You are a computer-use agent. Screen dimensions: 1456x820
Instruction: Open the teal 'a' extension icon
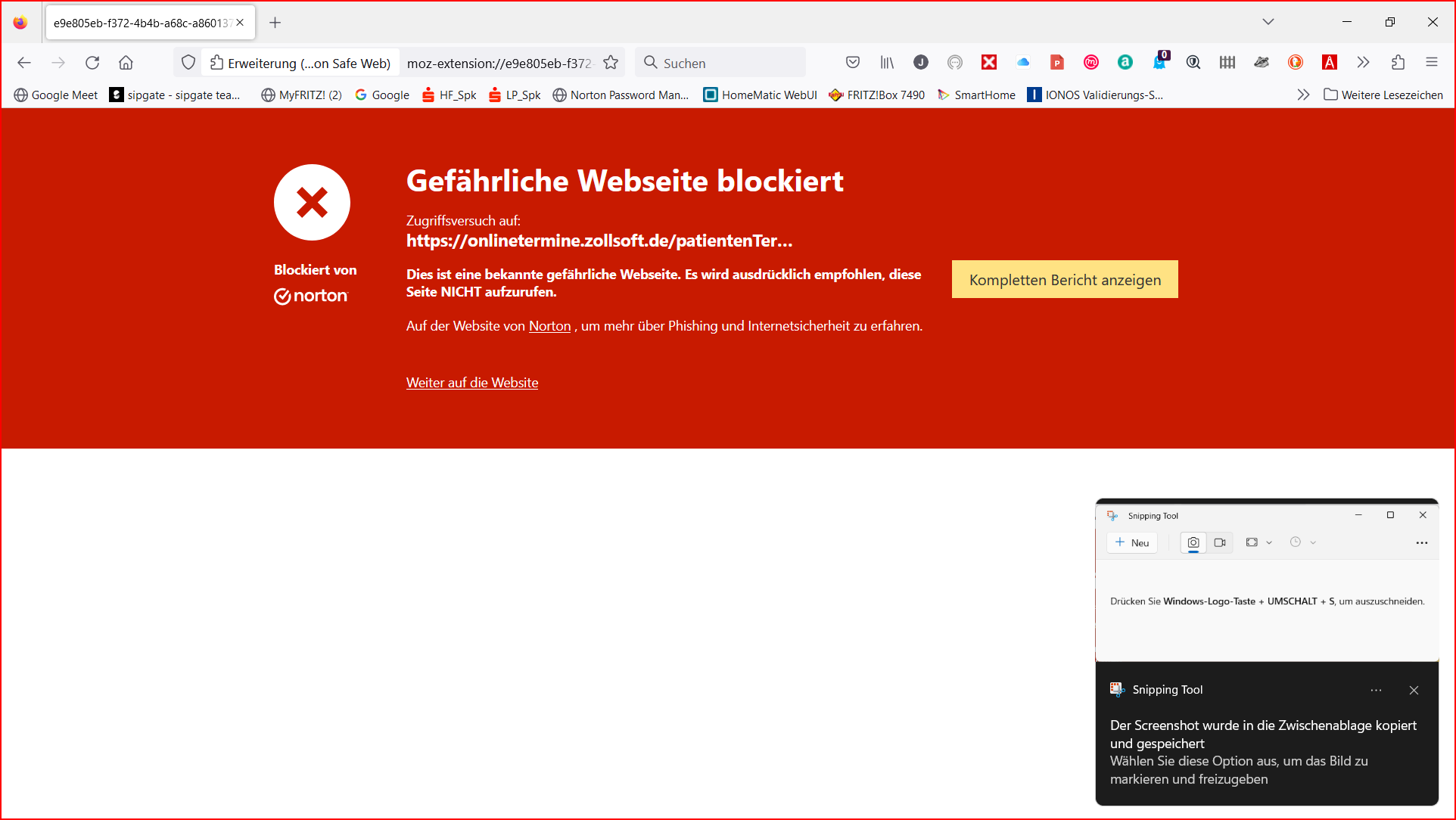(1125, 63)
